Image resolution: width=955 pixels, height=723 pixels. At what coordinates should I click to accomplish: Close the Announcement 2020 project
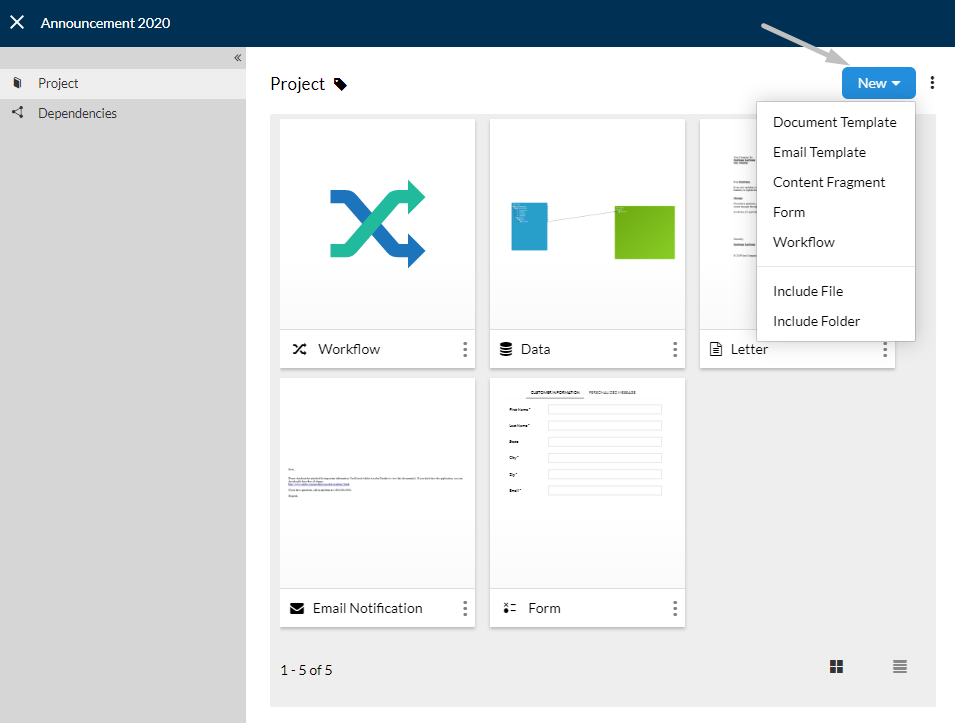pos(17,23)
